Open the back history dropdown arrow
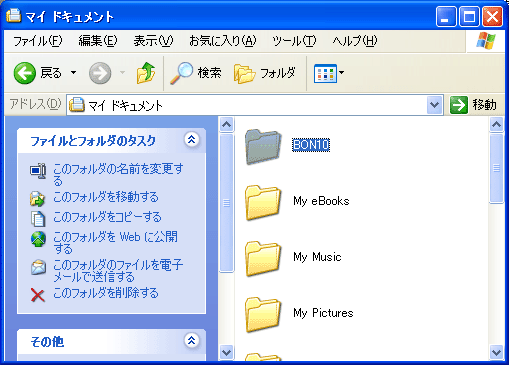This screenshot has height=365, width=509. point(74,72)
